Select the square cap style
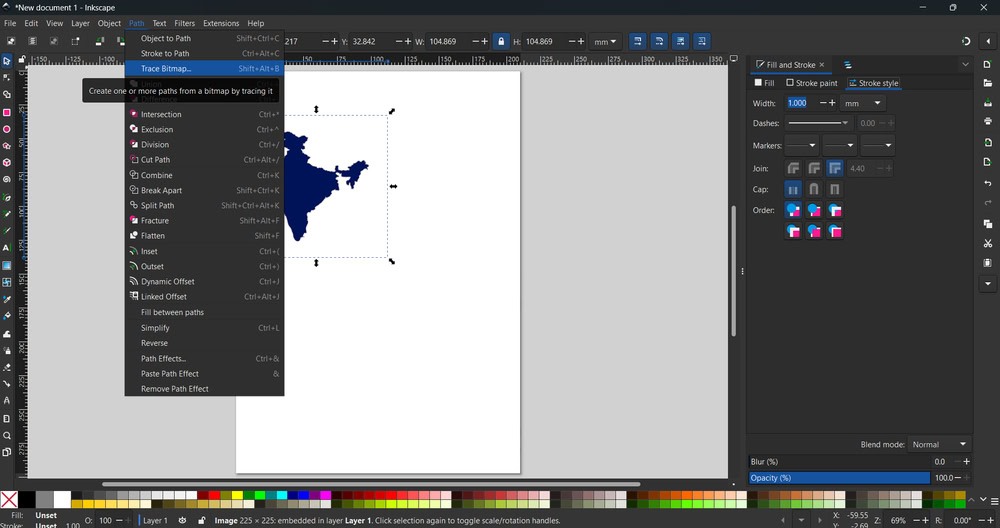The height and width of the screenshot is (528, 1000). (x=835, y=189)
